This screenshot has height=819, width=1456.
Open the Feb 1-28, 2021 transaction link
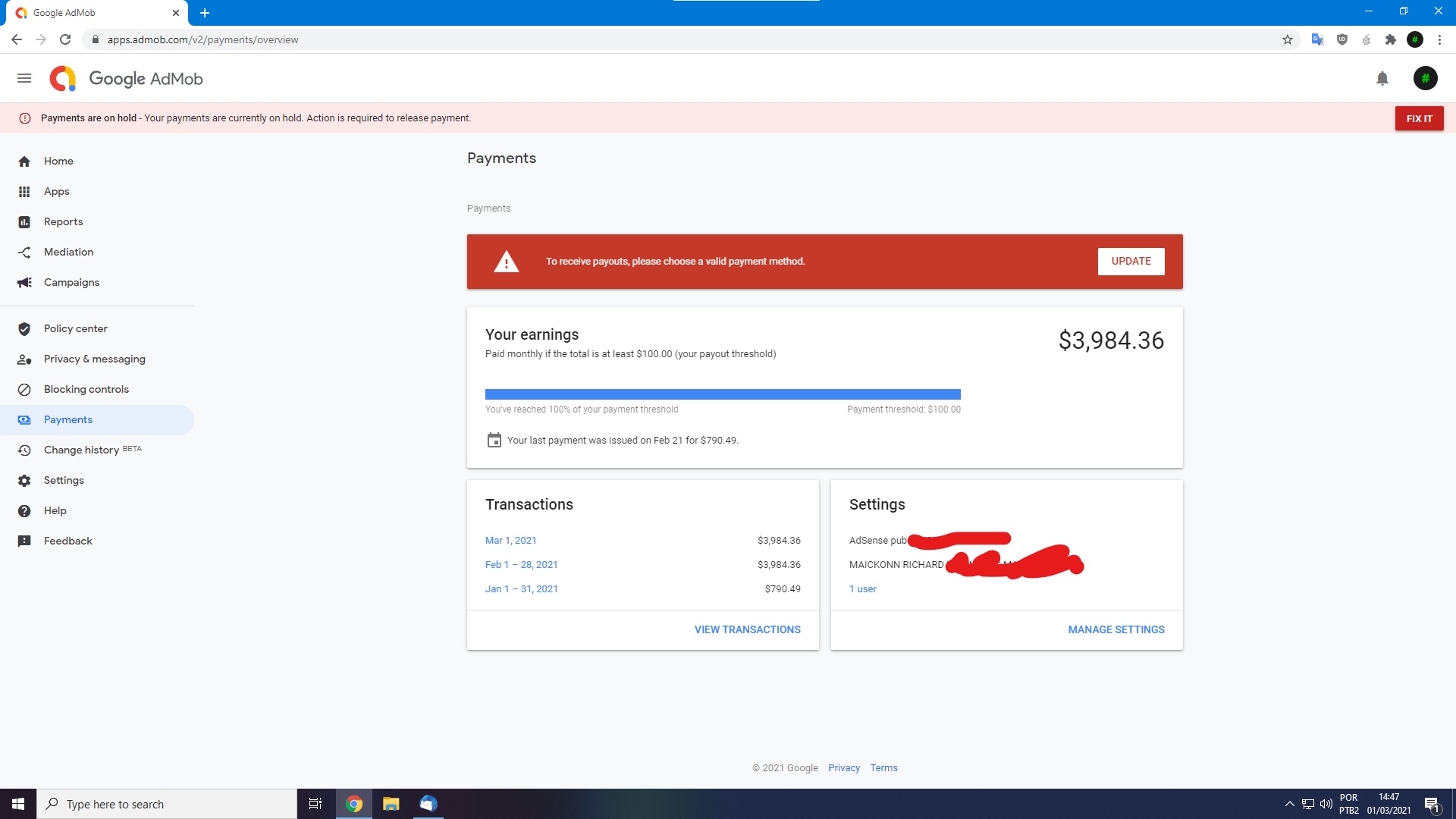tap(521, 565)
